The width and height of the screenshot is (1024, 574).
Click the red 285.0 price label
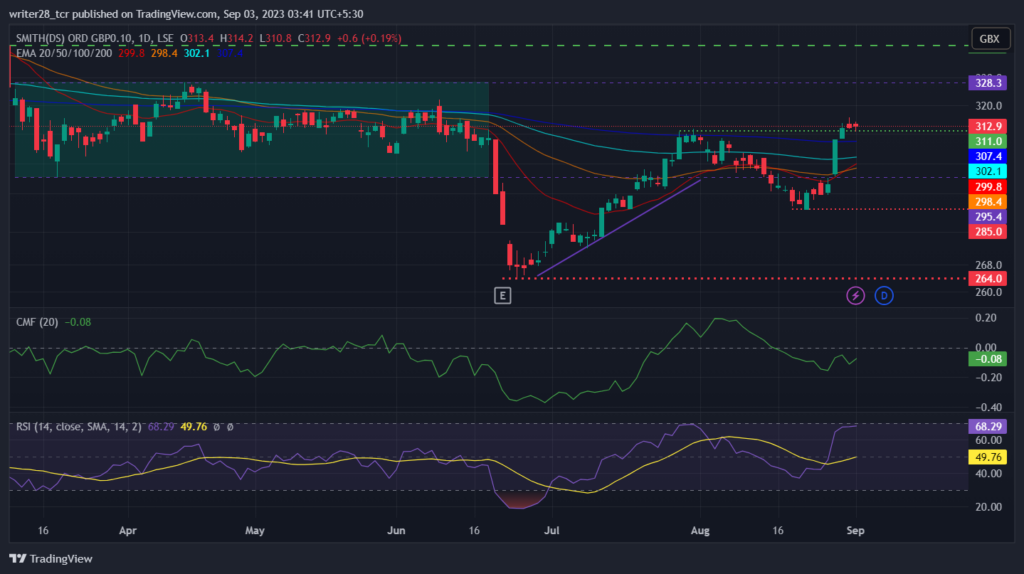(987, 232)
